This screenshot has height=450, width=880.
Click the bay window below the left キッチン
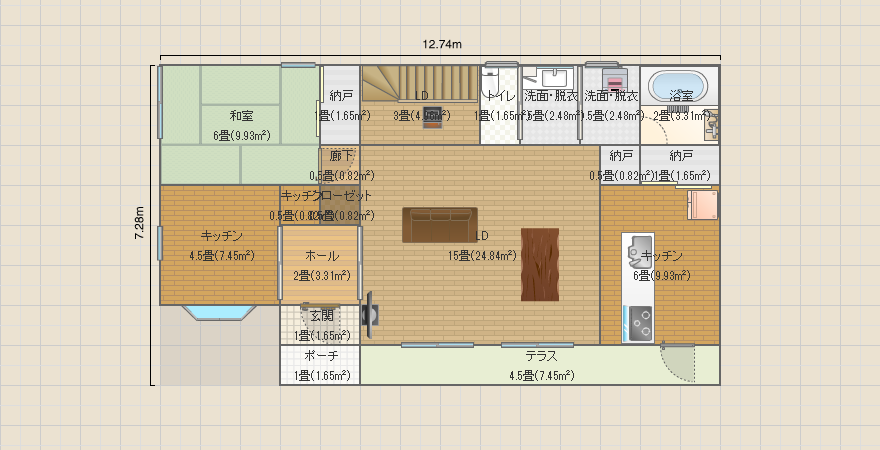click(220, 312)
